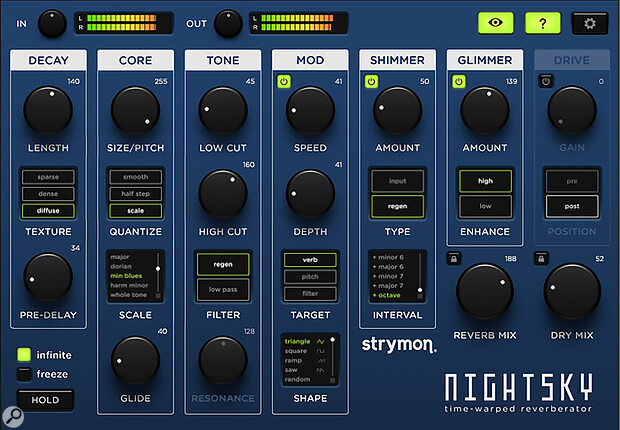Select regen filter type in TONE
This screenshot has width=620, height=430.
(x=223, y=264)
